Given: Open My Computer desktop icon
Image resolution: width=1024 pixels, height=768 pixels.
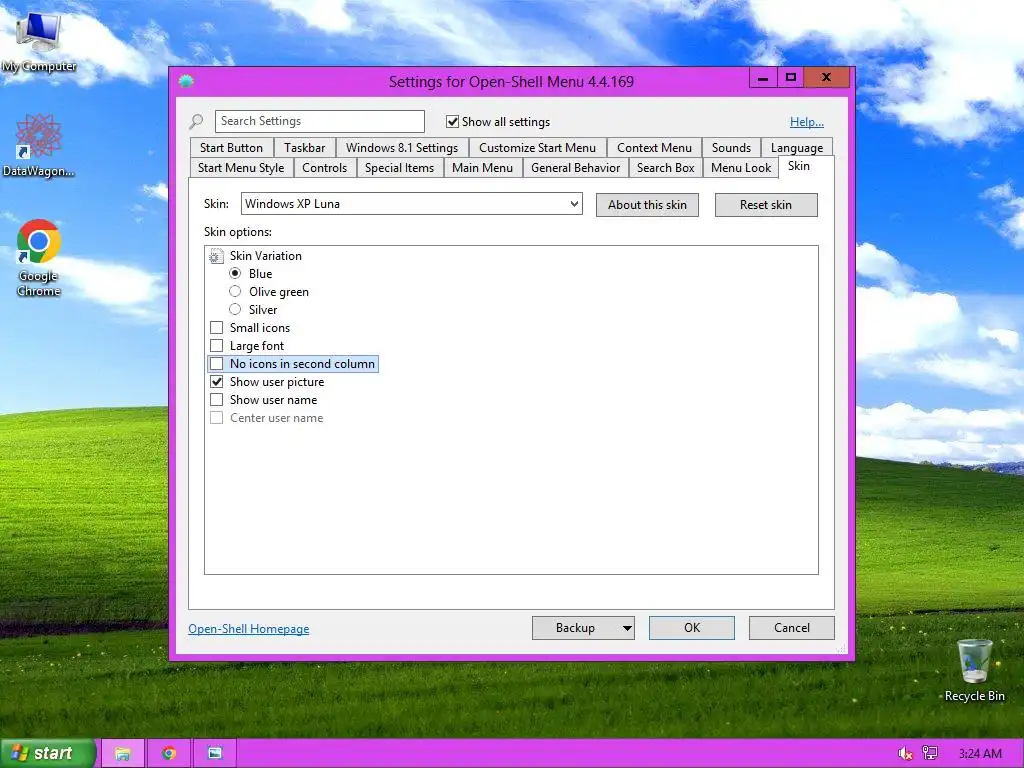Looking at the screenshot, I should pyautogui.click(x=39, y=41).
